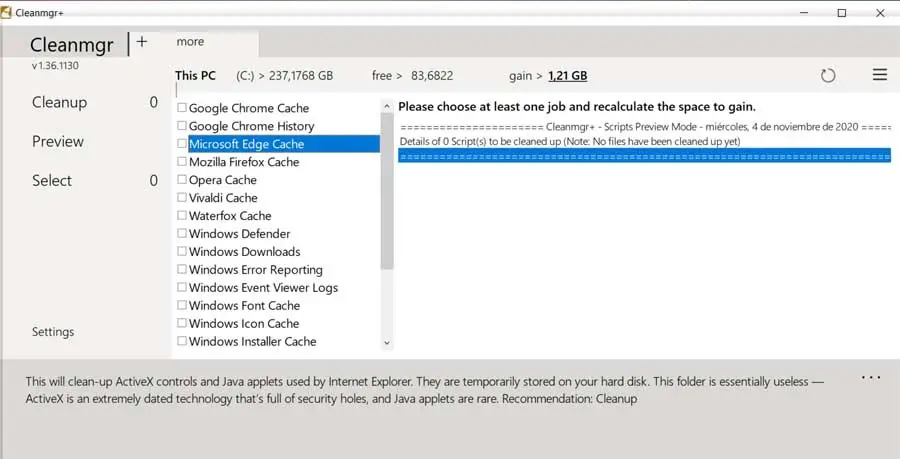Check the Windows Error Reporting checkbox
The height and width of the screenshot is (459, 900).
182,269
